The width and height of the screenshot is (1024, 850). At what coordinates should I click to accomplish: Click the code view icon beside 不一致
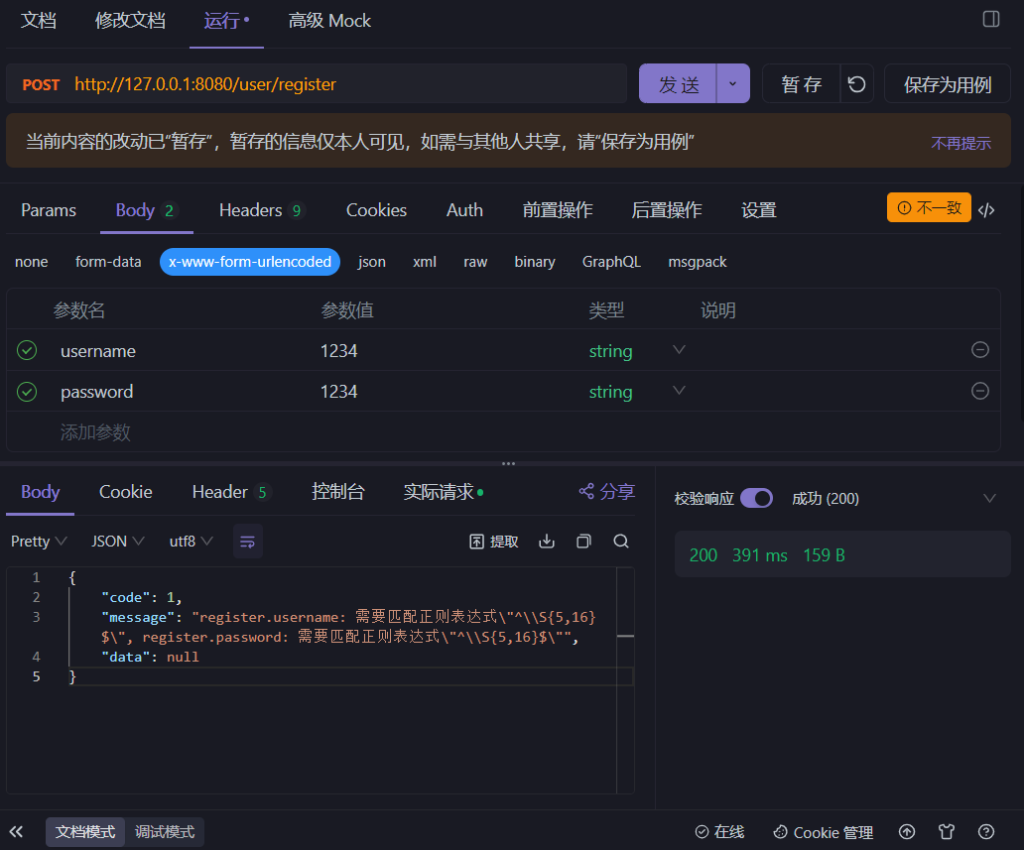point(986,210)
